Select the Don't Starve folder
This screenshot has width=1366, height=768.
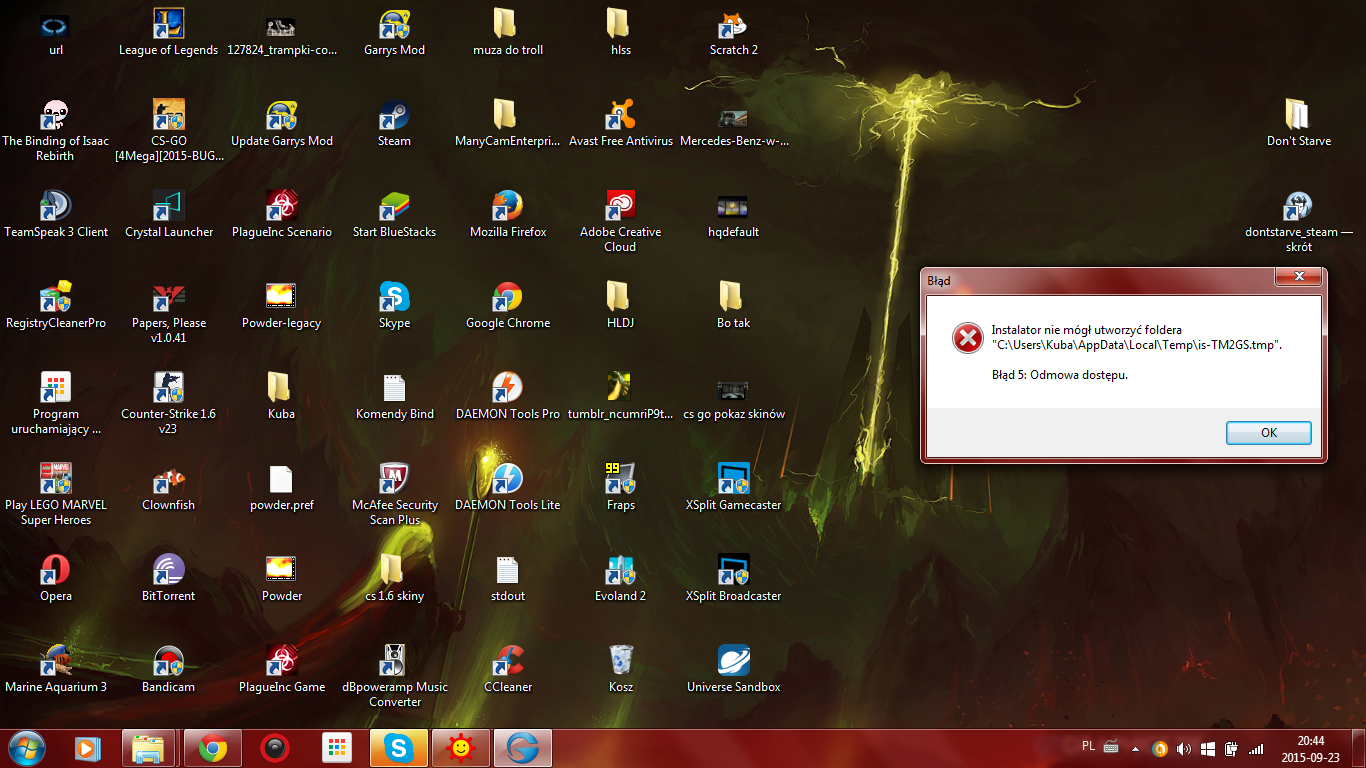coord(1298,123)
